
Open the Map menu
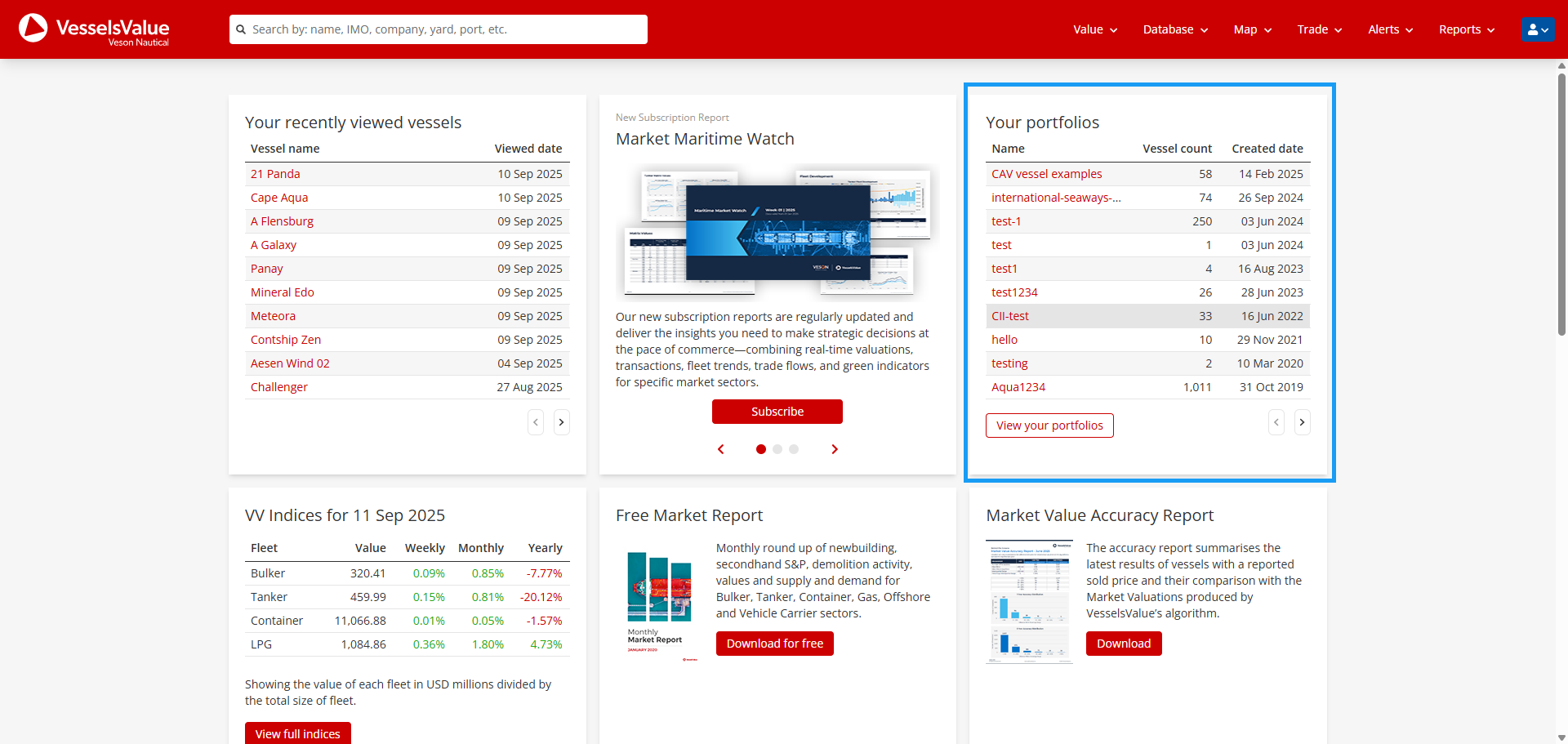1252,29
